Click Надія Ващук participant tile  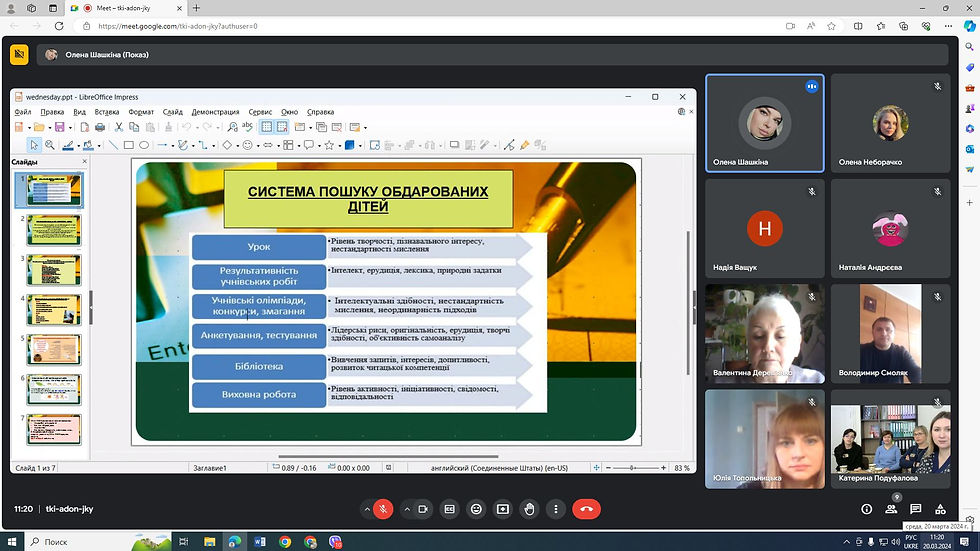764,229
